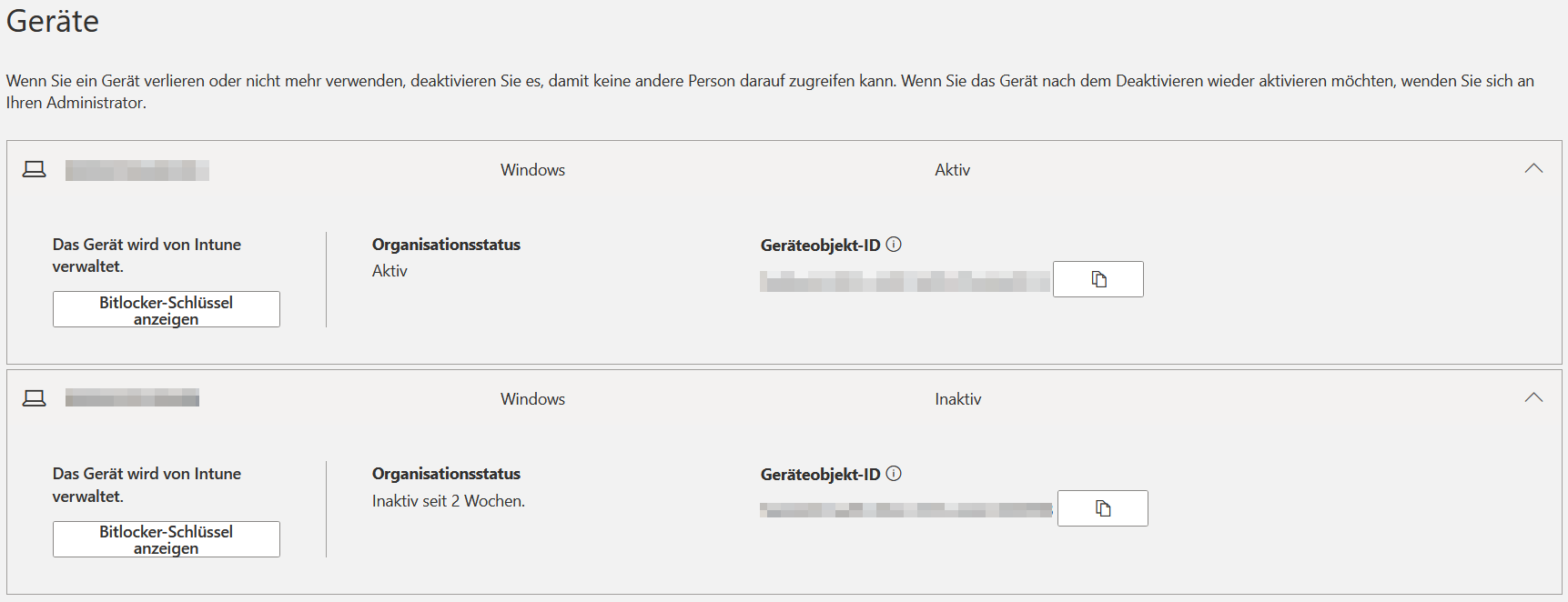
Task: Click the info icon beside Geräteobjekt-ID in Aktiv device
Action: pos(894,244)
